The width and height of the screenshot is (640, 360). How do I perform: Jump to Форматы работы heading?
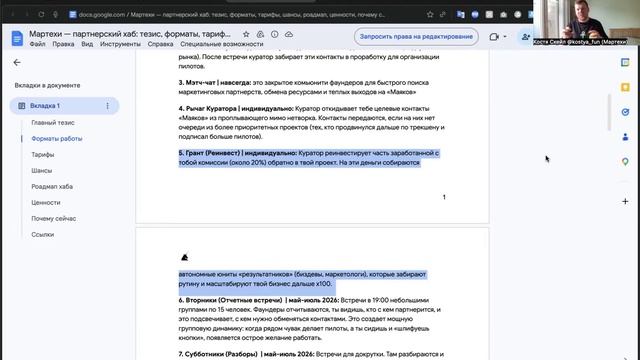[57, 139]
